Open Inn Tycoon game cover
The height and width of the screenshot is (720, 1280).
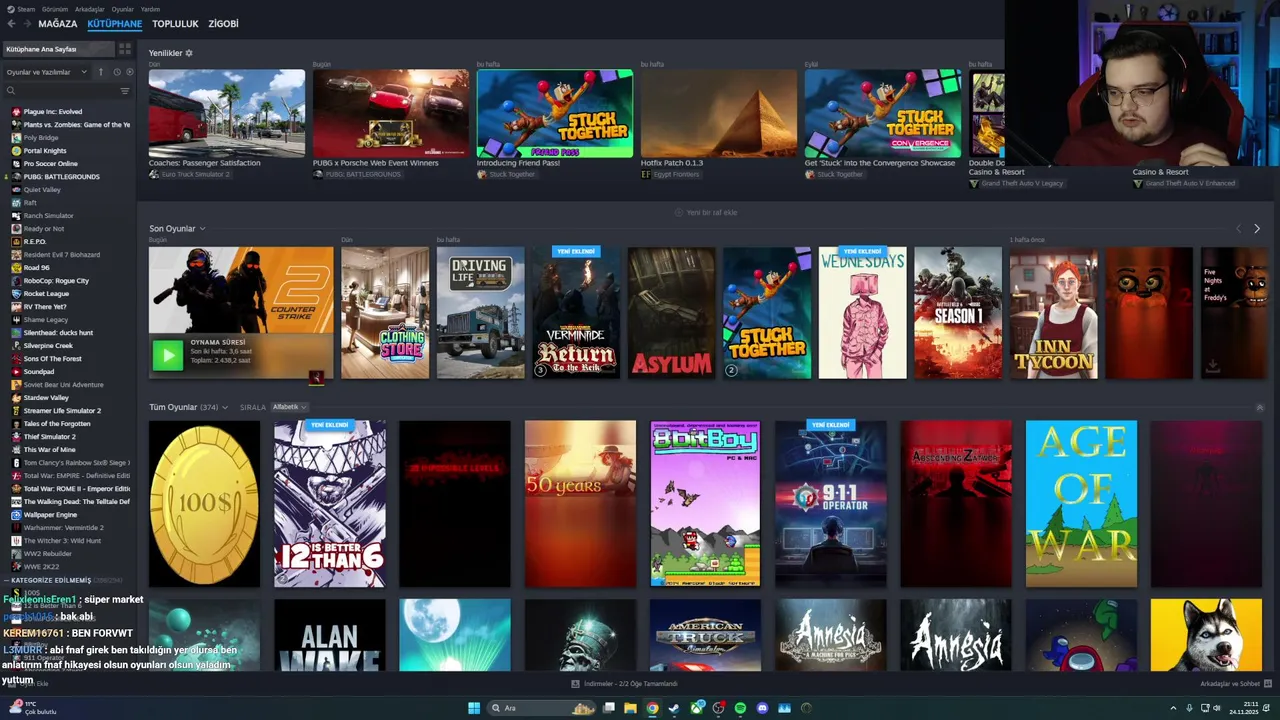pos(1053,313)
